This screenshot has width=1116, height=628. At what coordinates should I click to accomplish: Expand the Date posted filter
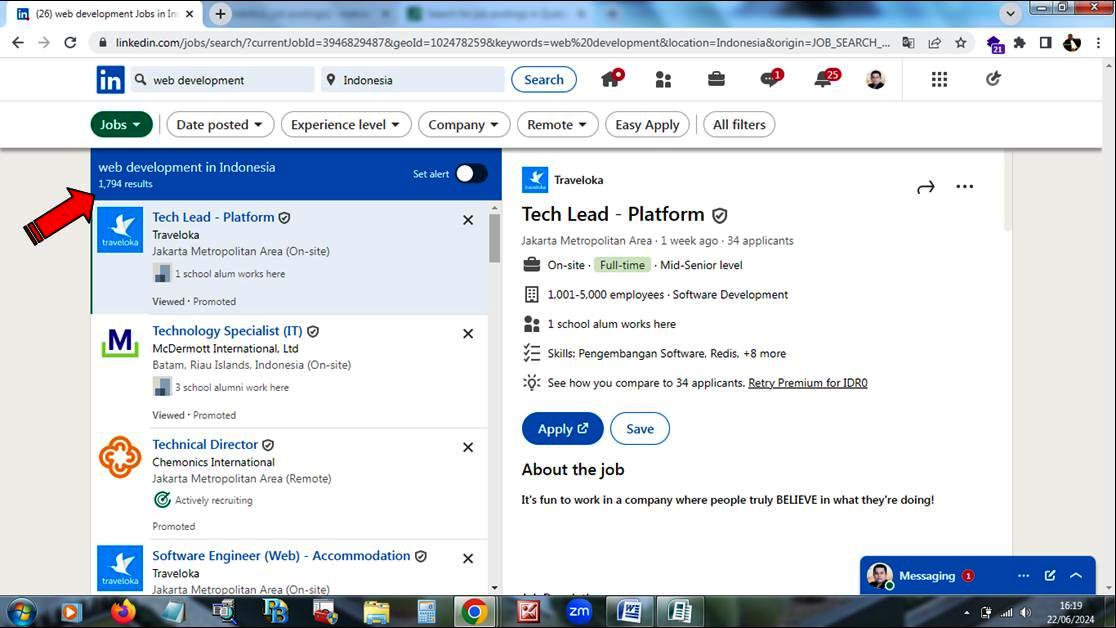pos(220,125)
